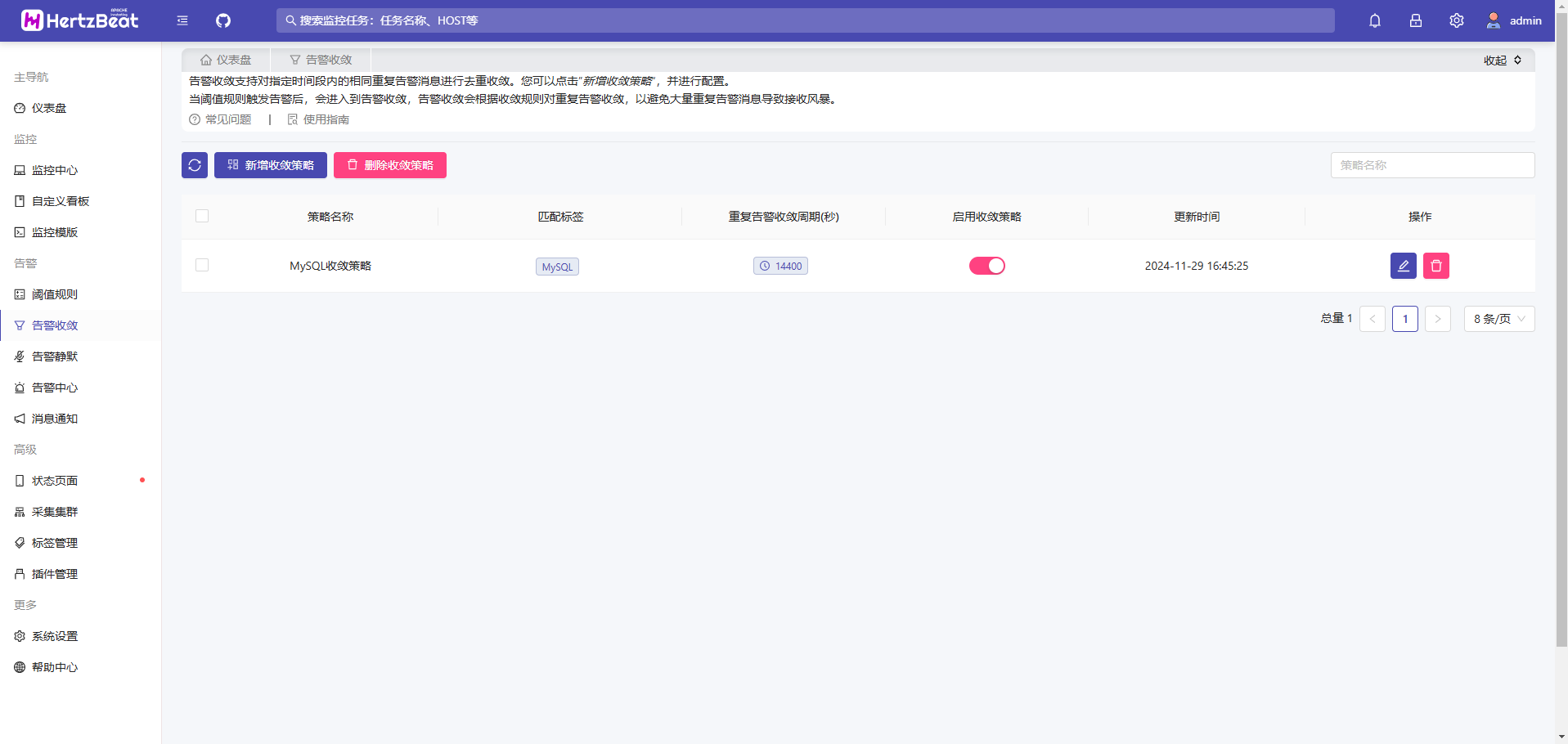1568x744 pixels.
Task: Click 删除收敛策略 button
Action: point(390,165)
